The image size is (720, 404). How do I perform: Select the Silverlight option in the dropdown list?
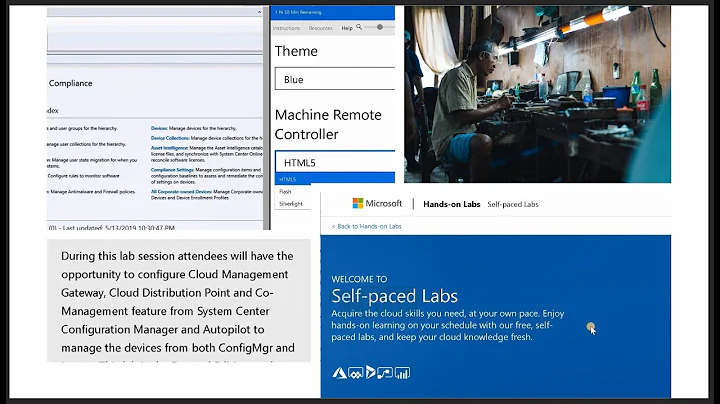pyautogui.click(x=291, y=203)
